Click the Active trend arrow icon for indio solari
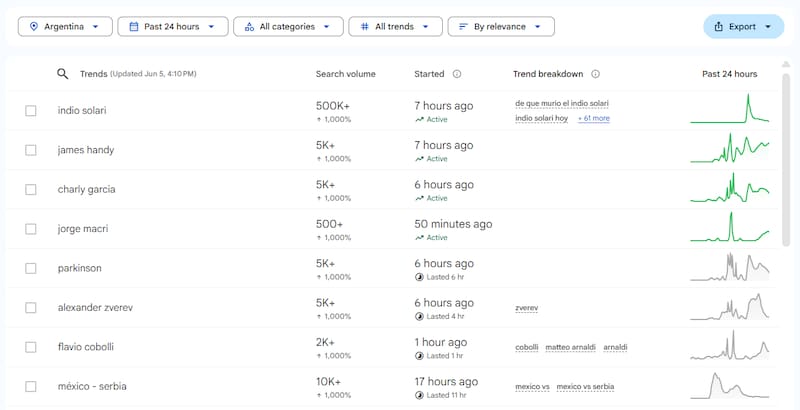The height and width of the screenshot is (410, 800). click(419, 119)
